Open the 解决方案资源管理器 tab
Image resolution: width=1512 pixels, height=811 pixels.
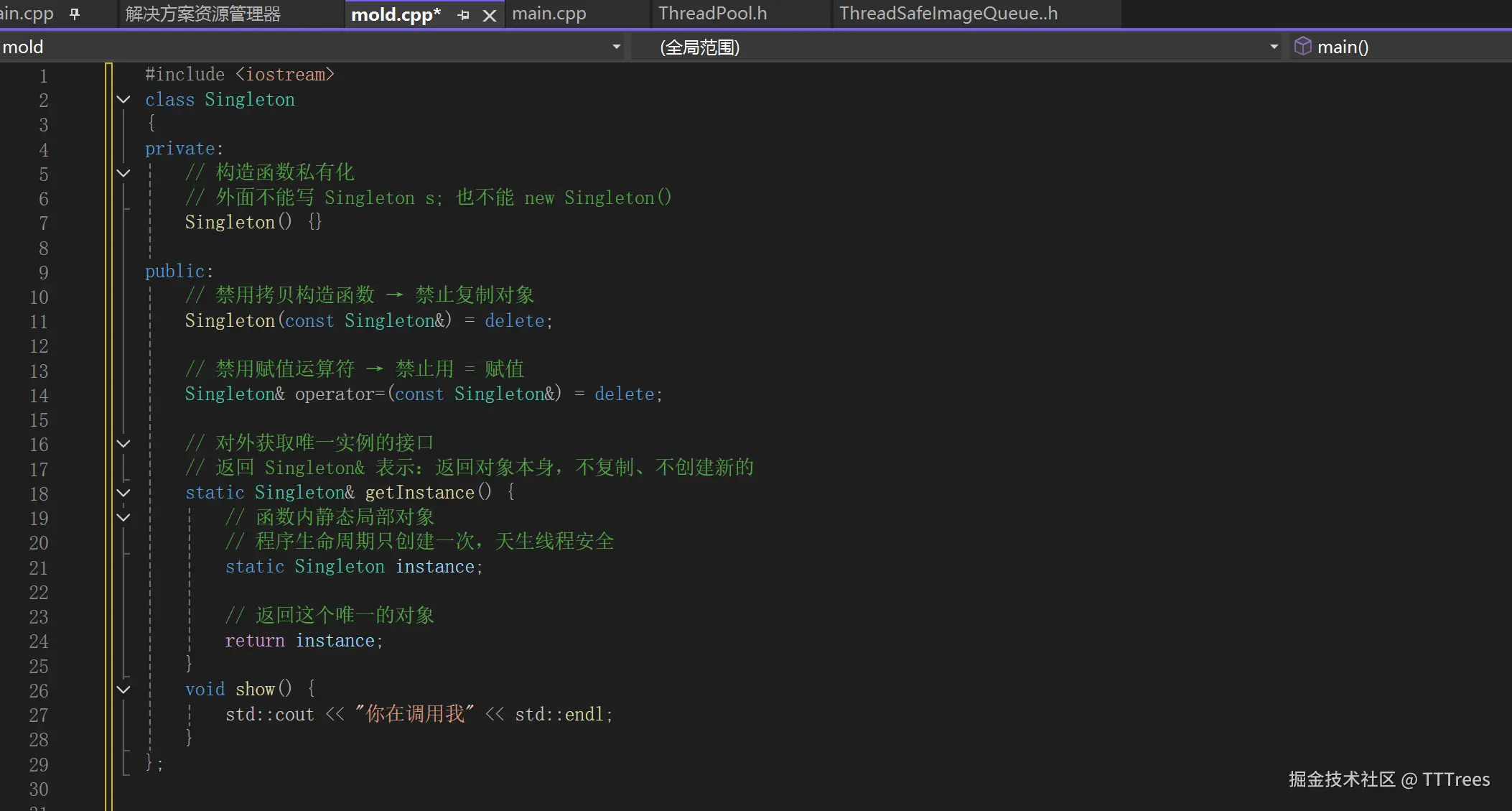203,14
